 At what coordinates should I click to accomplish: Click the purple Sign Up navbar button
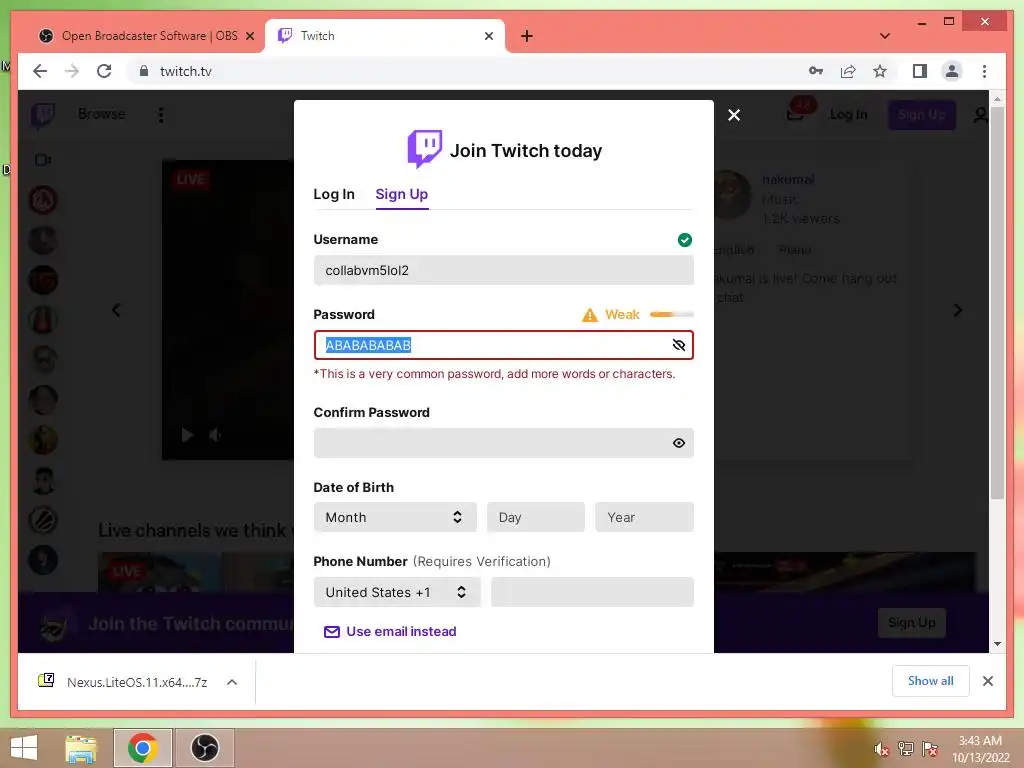coord(921,115)
